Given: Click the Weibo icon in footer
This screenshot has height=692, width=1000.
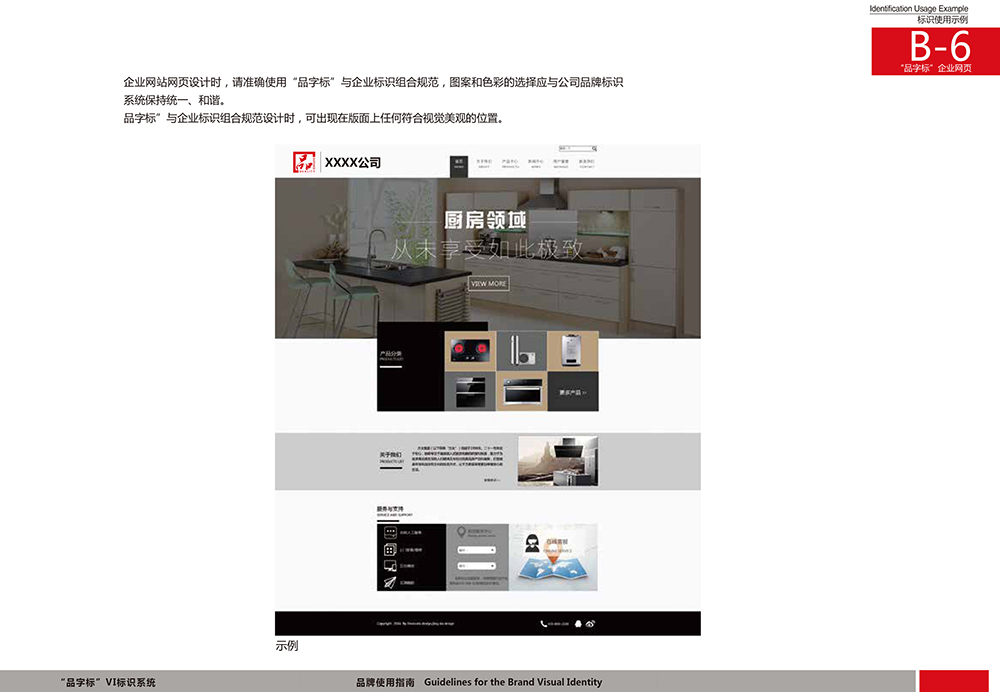Looking at the screenshot, I should [x=591, y=623].
